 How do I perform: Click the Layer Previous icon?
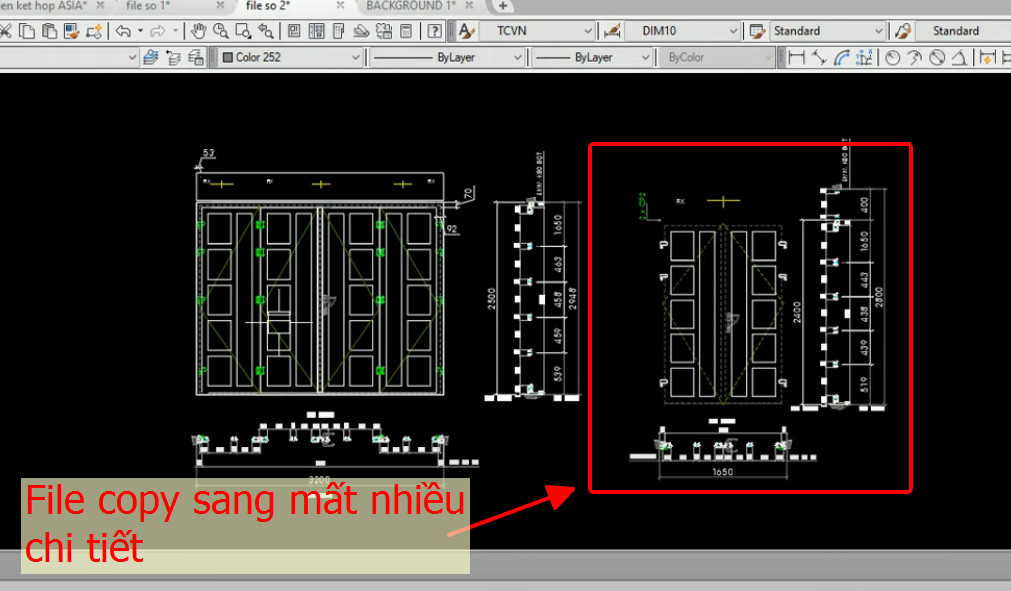tap(196, 57)
